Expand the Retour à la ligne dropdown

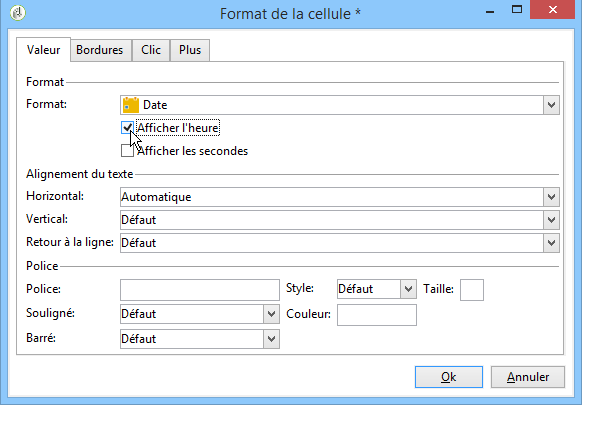(551, 243)
